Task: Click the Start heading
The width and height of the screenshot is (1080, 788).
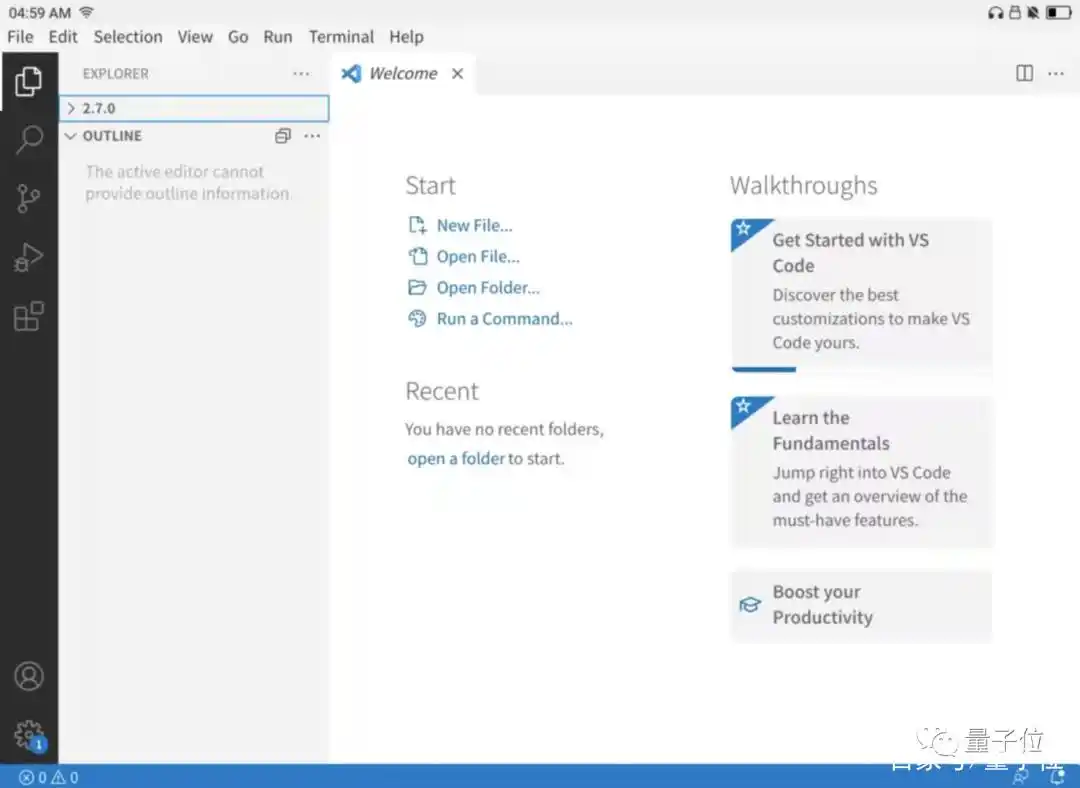Action: (430, 185)
